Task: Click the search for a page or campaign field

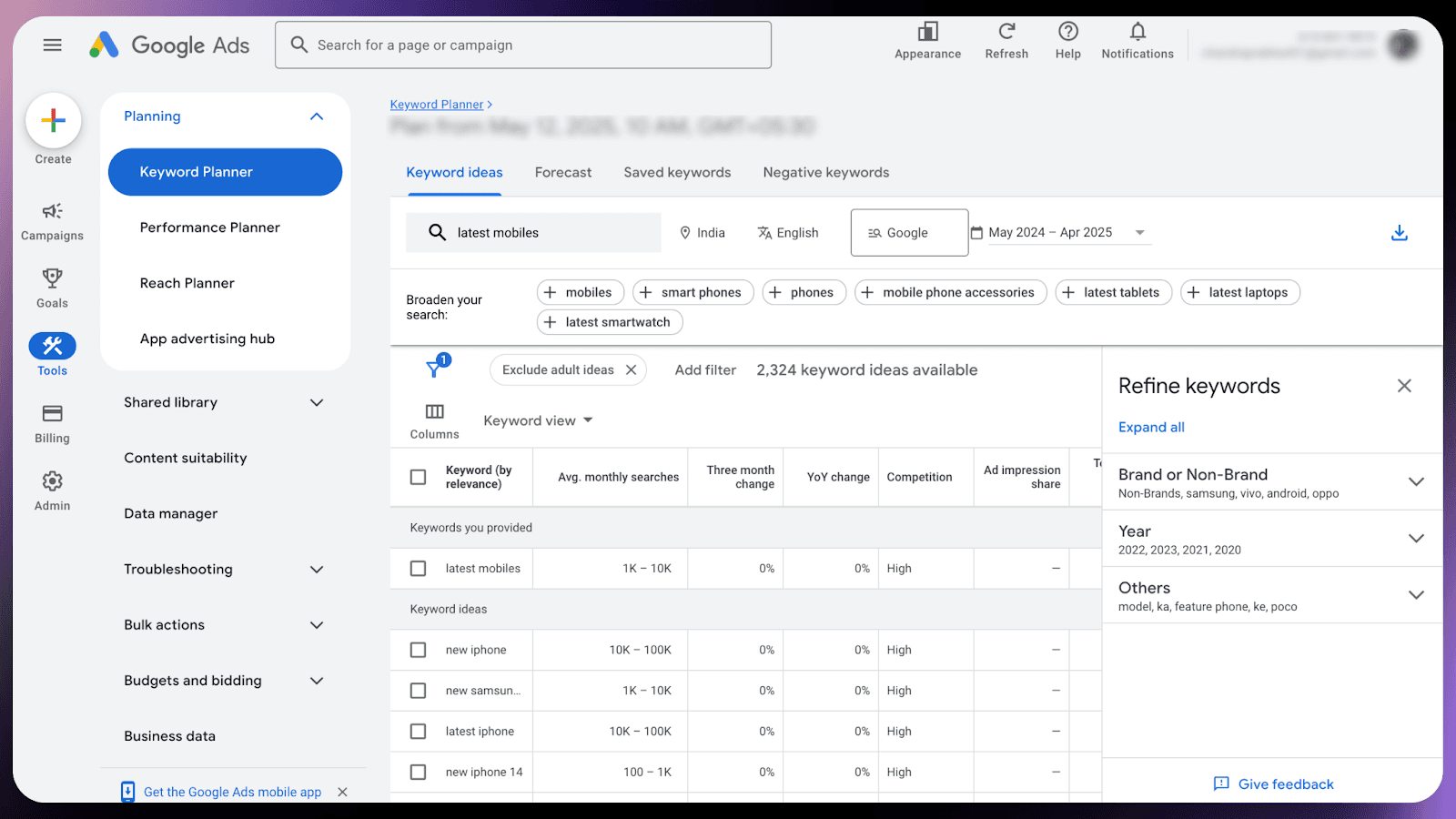Action: pos(523,45)
